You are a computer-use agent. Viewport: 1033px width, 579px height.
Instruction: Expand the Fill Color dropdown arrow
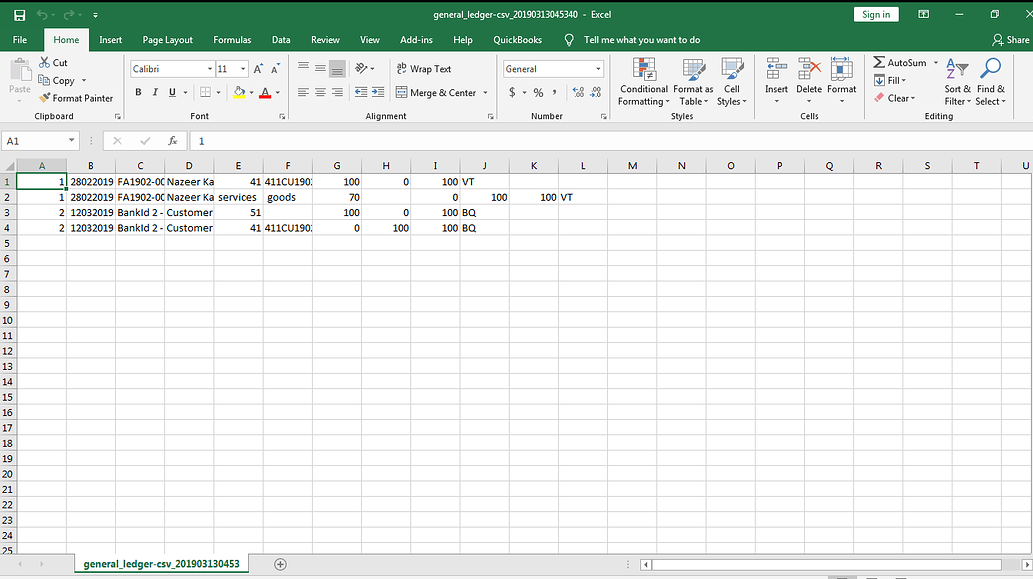250,92
